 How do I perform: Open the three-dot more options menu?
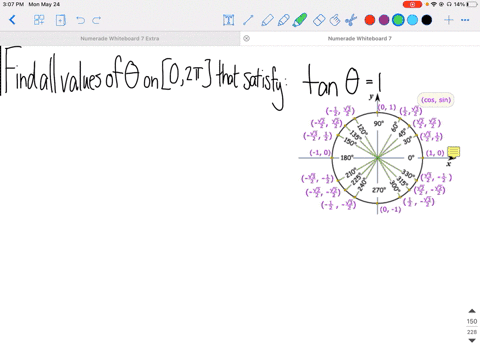[465, 20]
